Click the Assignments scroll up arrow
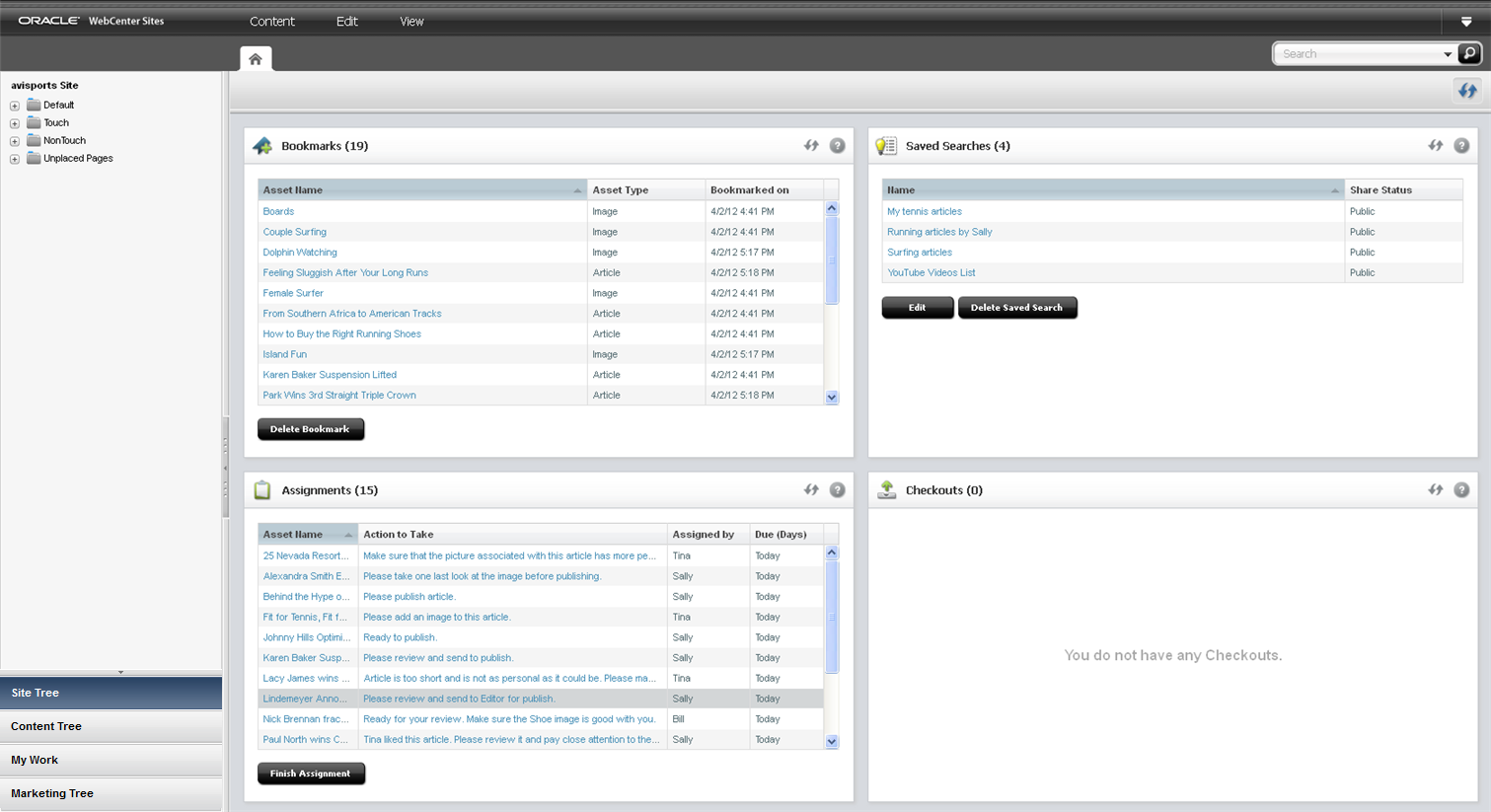The image size is (1491, 812). pos(832,553)
